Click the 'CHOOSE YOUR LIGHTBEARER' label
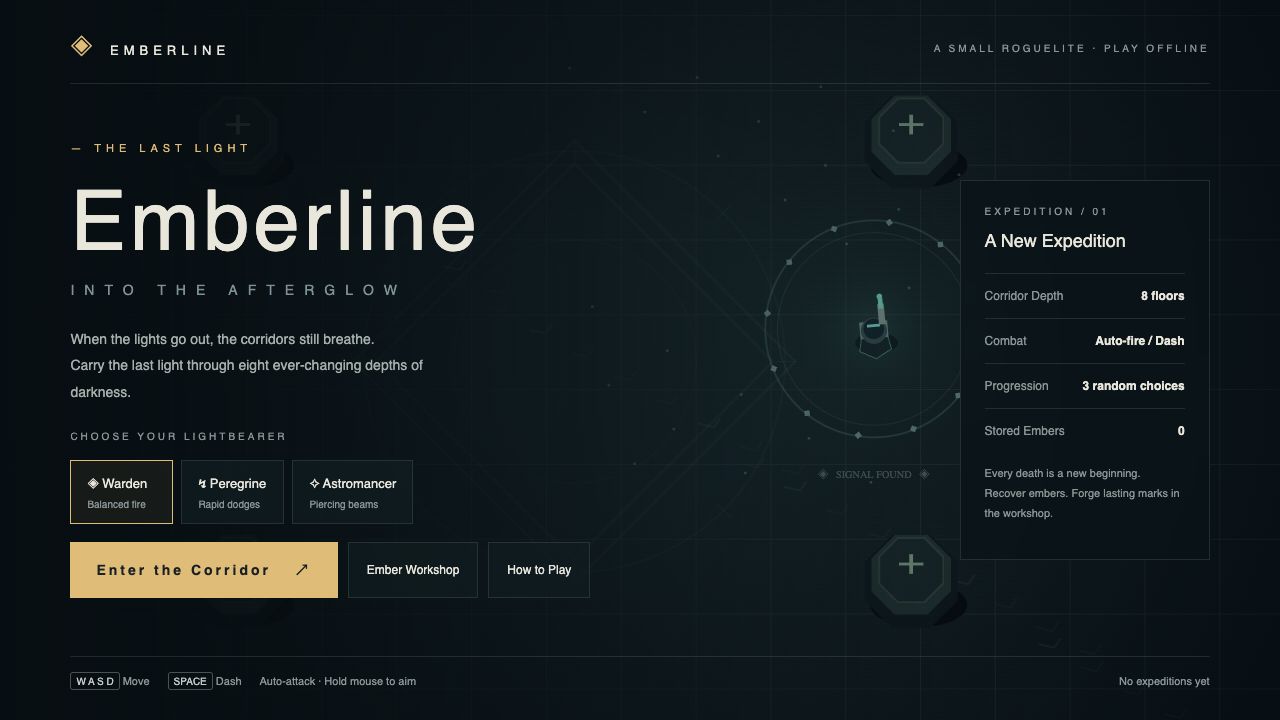The width and height of the screenshot is (1280, 720). click(178, 436)
